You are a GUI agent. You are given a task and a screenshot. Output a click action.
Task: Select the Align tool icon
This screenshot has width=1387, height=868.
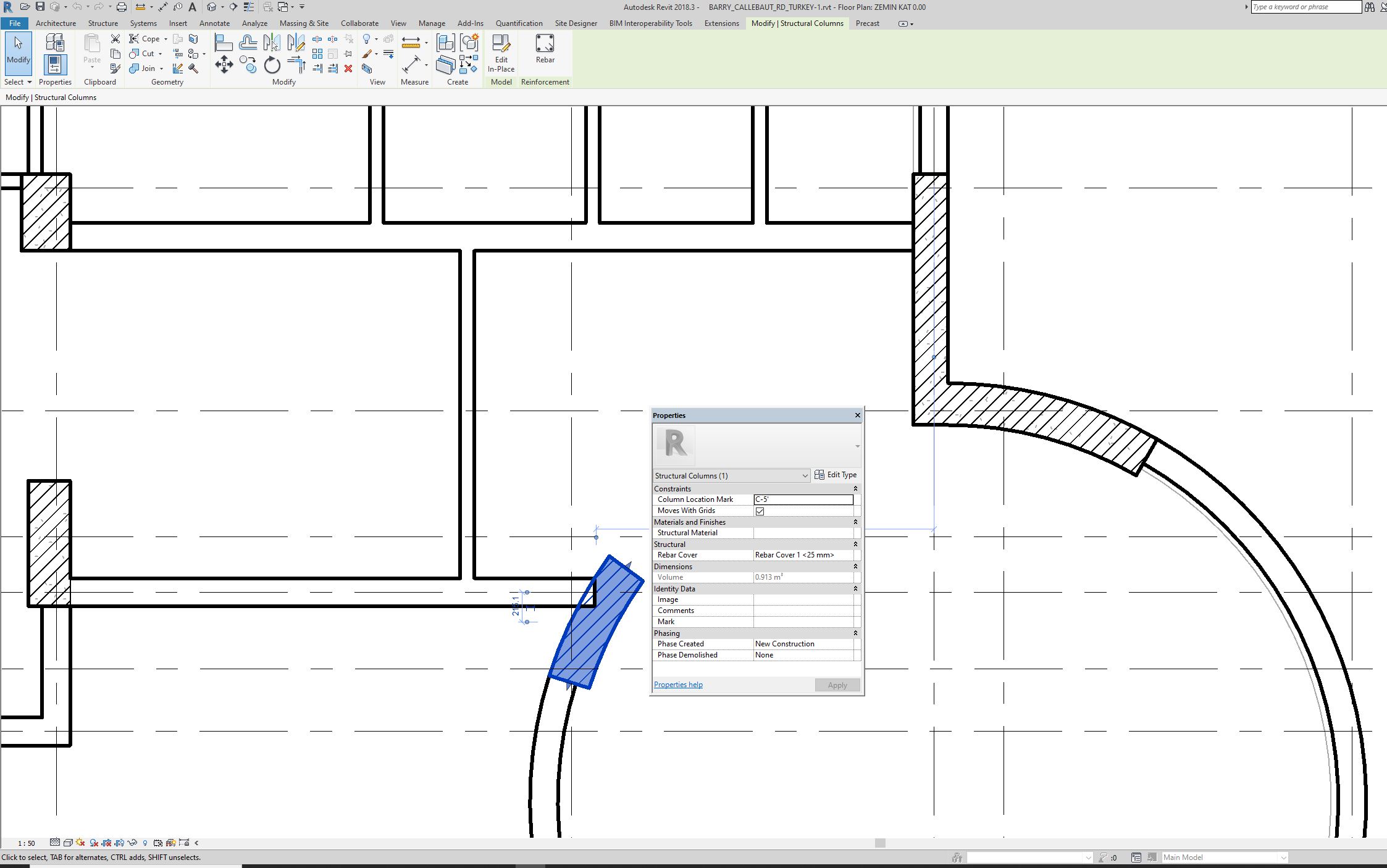click(223, 43)
